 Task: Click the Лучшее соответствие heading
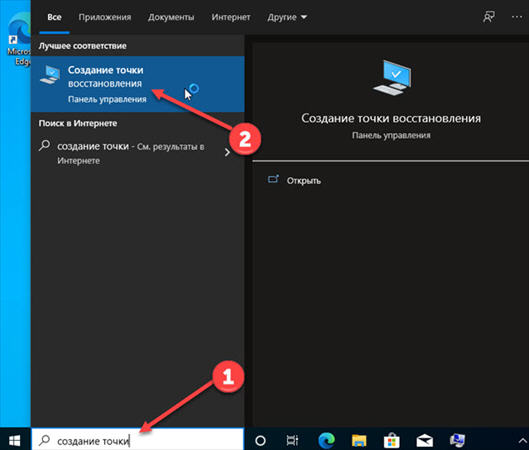click(82, 46)
